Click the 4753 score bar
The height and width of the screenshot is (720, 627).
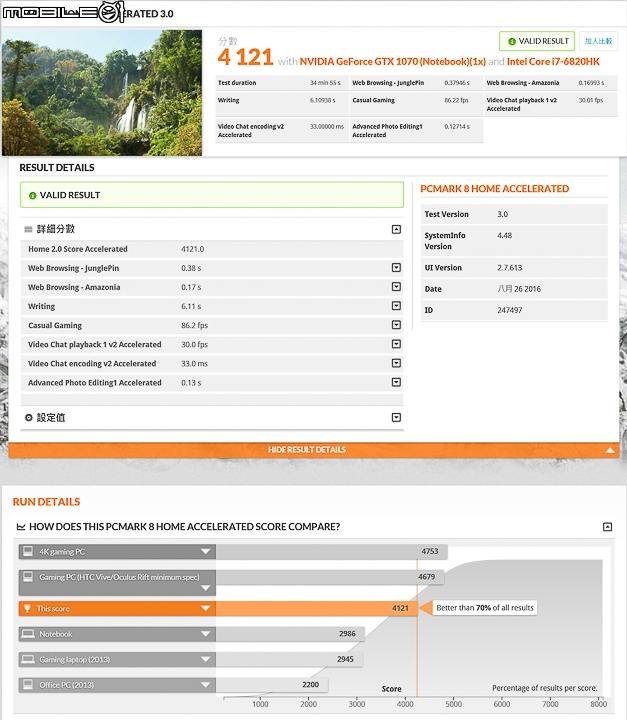tap(332, 551)
